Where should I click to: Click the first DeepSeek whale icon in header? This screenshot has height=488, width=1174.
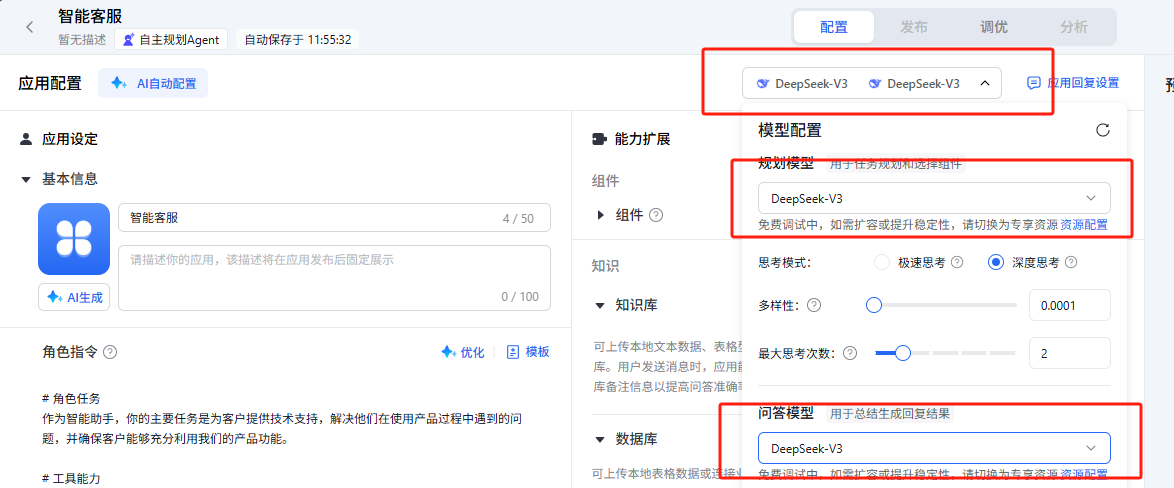tap(763, 84)
